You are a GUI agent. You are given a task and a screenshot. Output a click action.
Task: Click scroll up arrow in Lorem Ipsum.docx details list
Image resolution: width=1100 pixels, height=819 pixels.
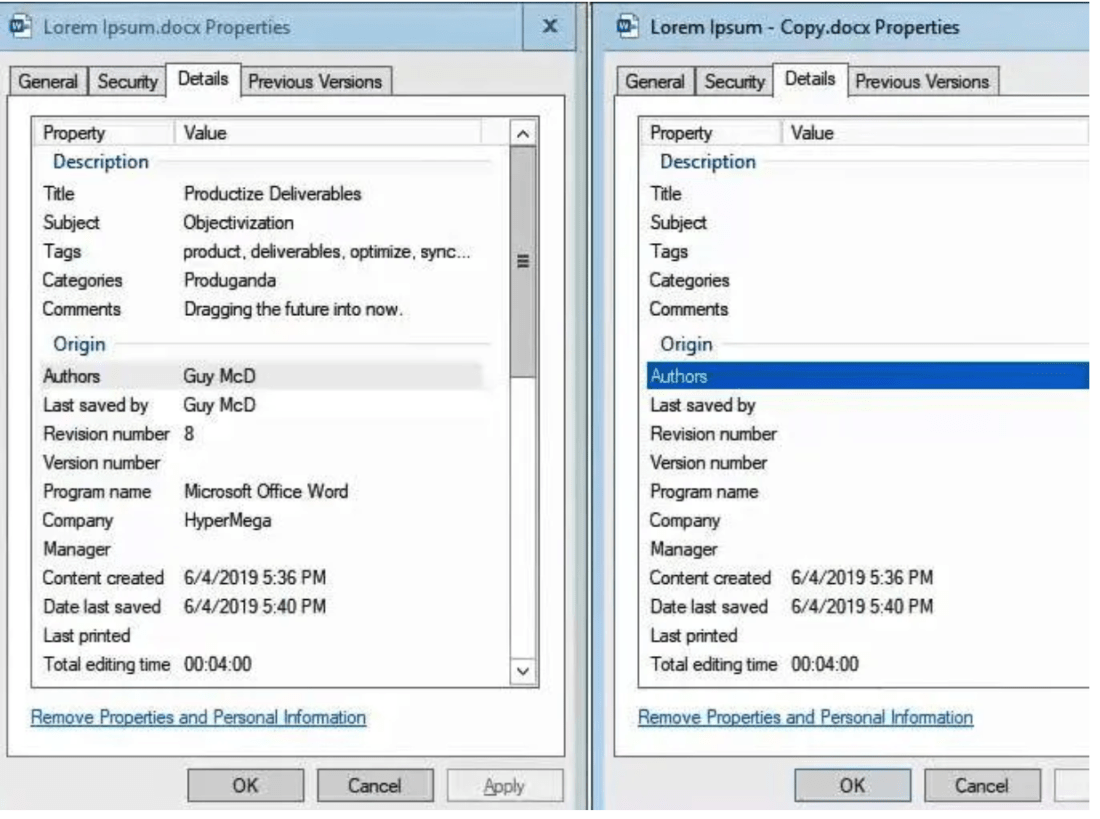tap(523, 133)
